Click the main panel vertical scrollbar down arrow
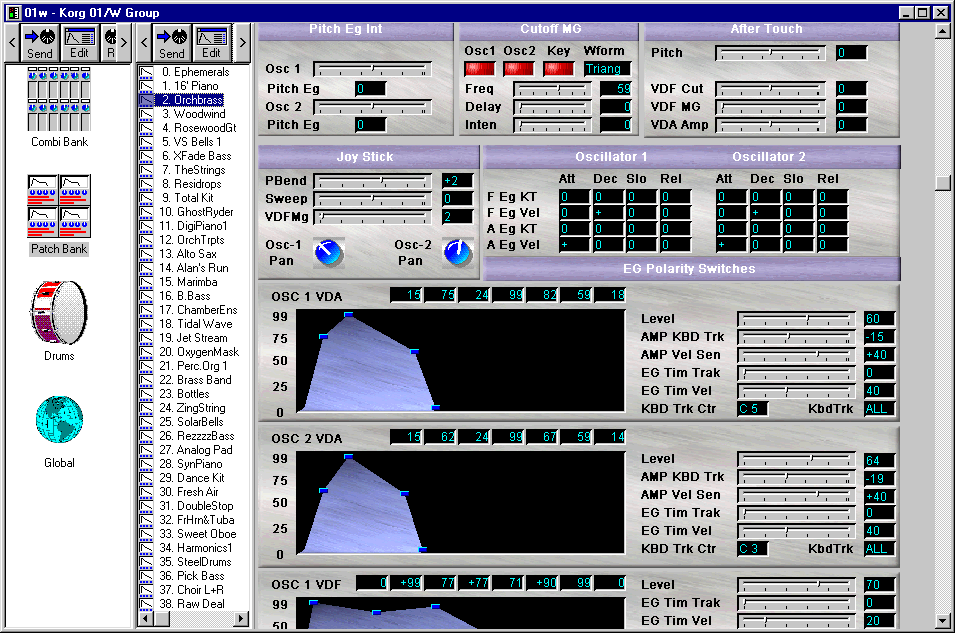 (x=943, y=621)
